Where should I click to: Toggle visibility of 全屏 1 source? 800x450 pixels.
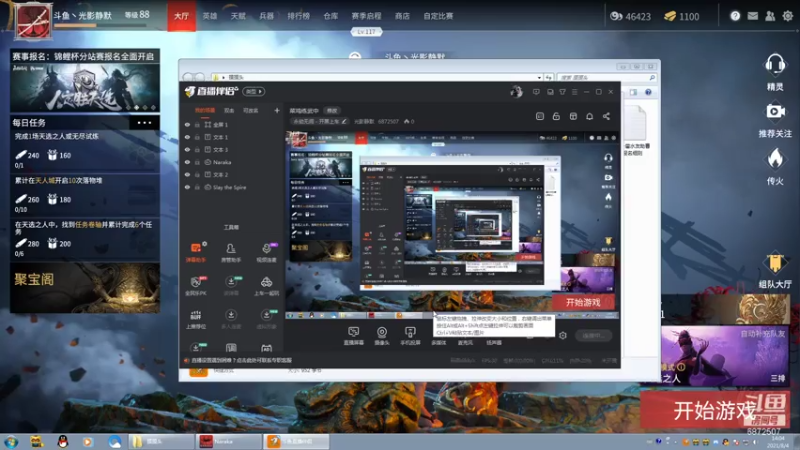(187, 124)
